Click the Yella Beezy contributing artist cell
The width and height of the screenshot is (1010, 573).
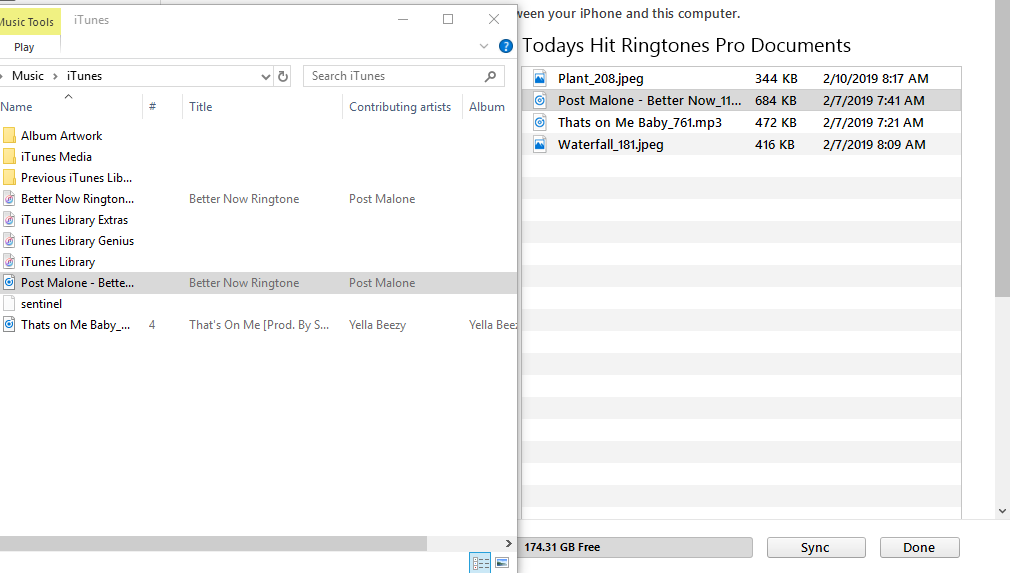coord(377,325)
